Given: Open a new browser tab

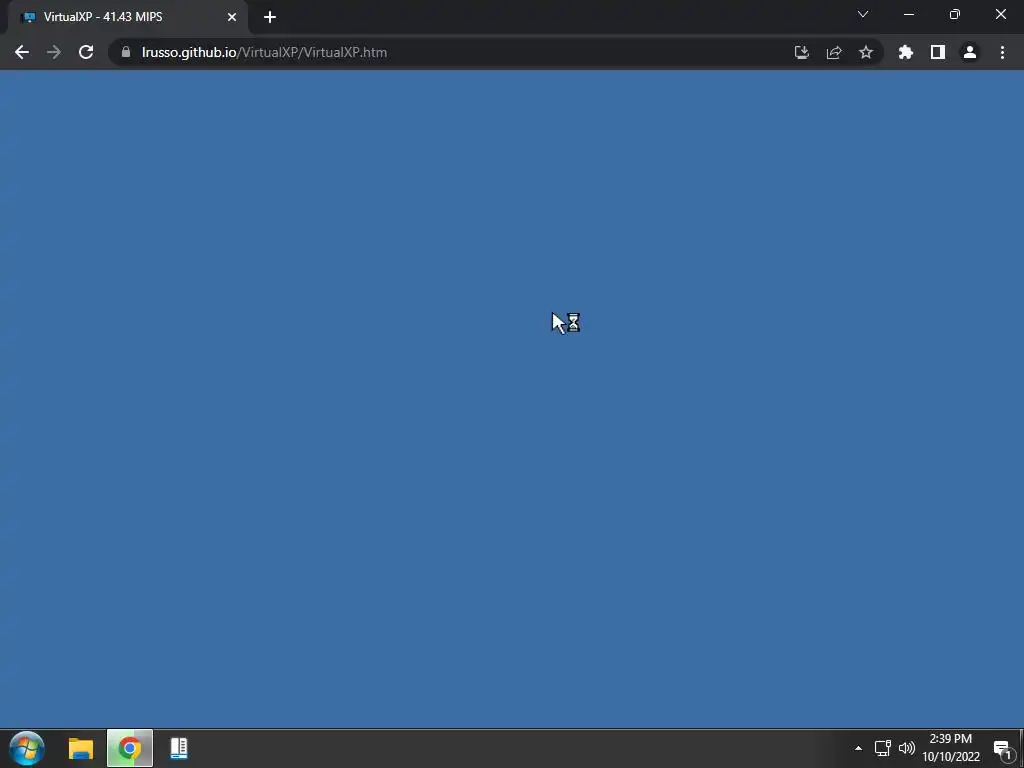Looking at the screenshot, I should tap(270, 17).
